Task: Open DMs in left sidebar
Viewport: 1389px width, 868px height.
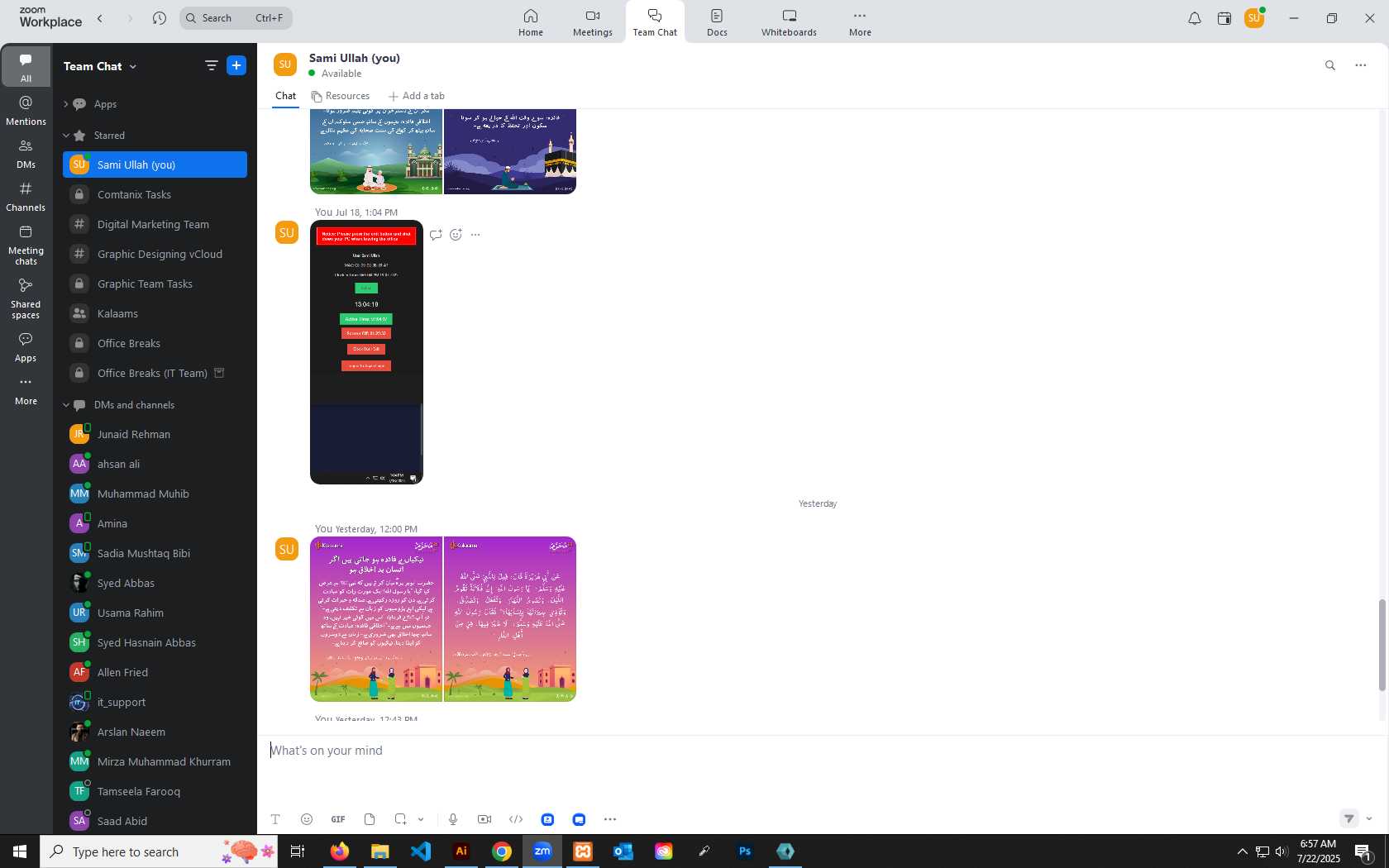Action: click(26, 154)
